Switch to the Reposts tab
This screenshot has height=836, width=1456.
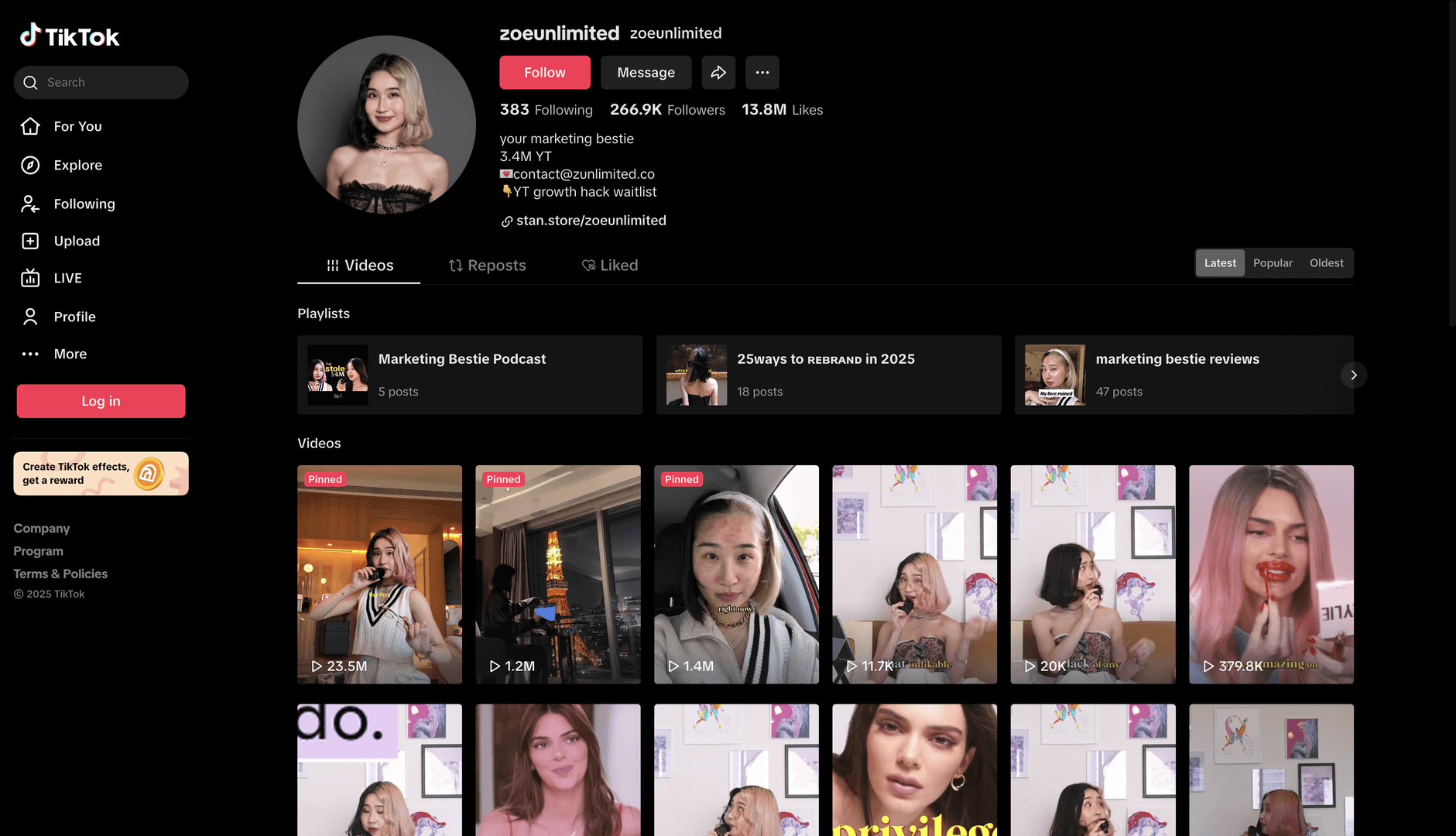coord(487,265)
